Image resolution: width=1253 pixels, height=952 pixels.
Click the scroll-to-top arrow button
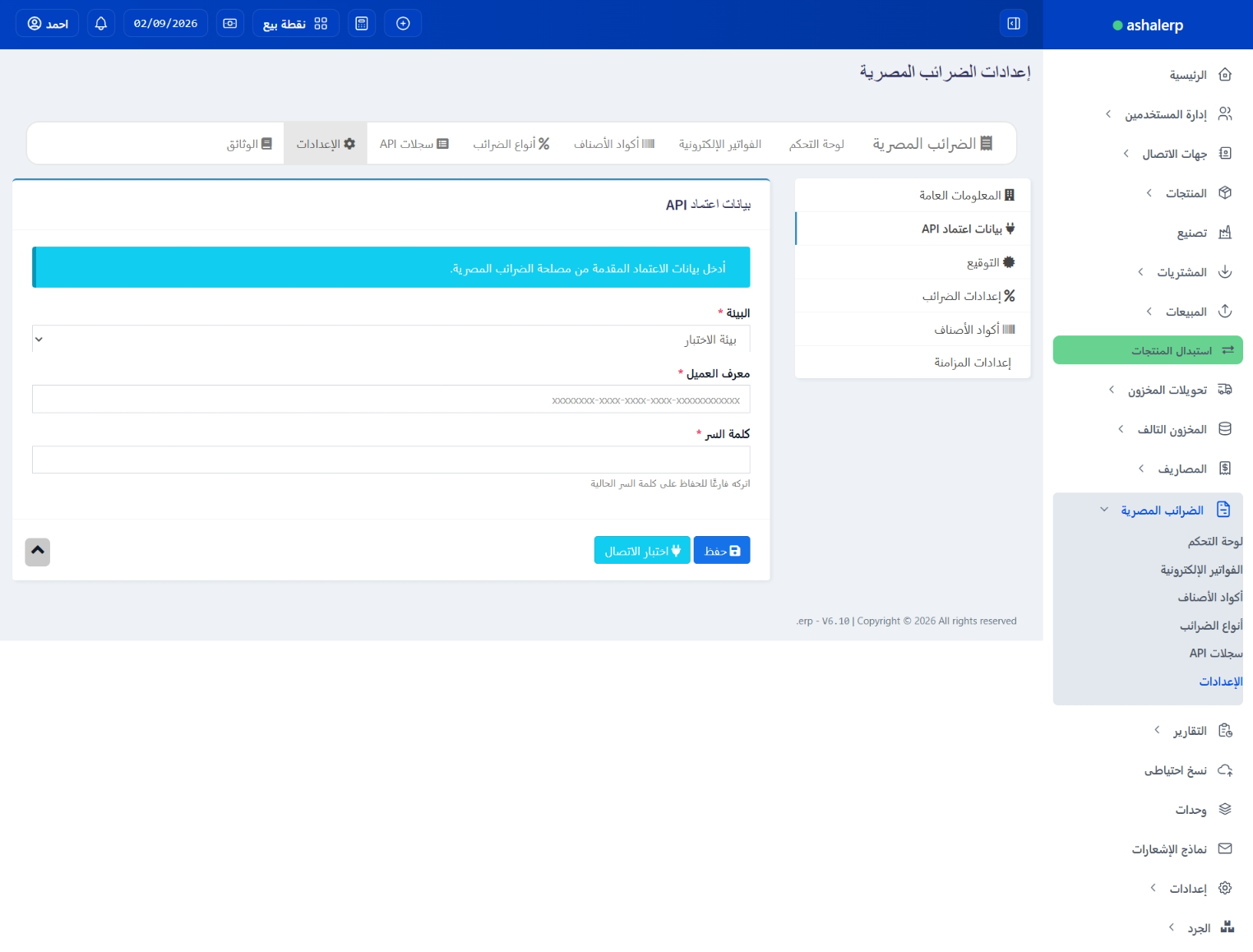pos(38,552)
